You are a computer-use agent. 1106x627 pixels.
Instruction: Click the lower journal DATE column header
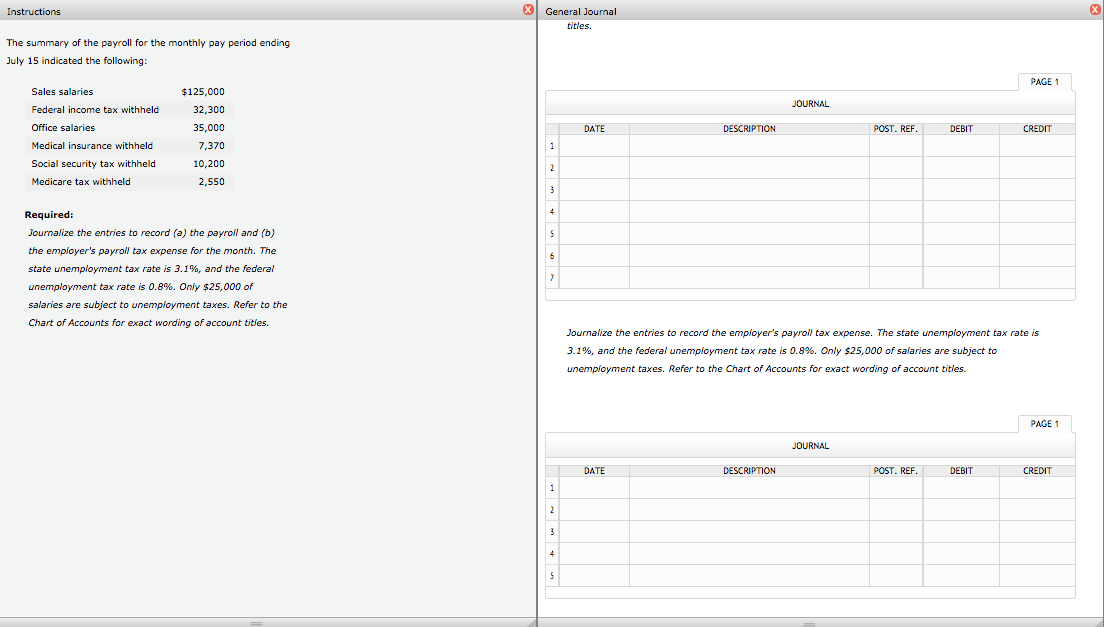click(594, 471)
